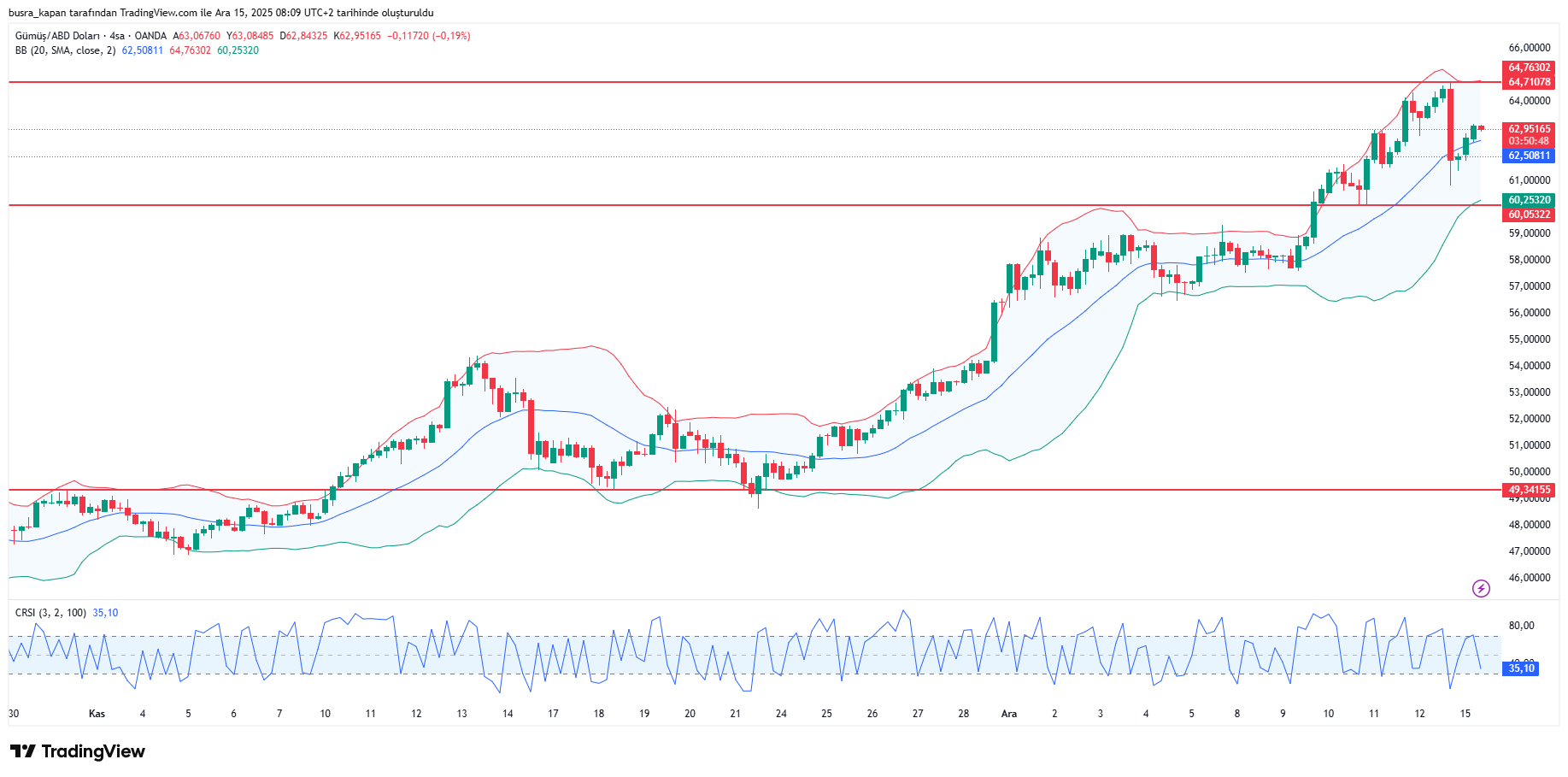
Task: Select the red 49,34155 price line label
Action: point(1528,490)
